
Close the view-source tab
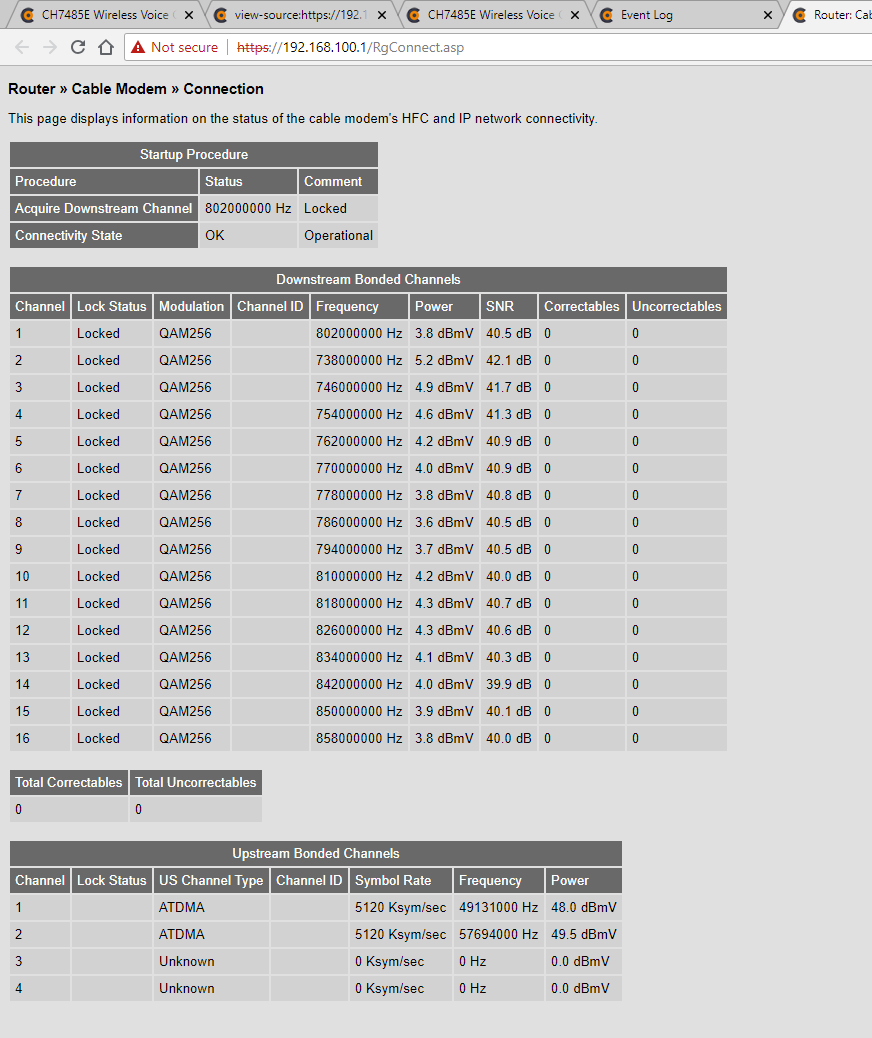coord(382,15)
